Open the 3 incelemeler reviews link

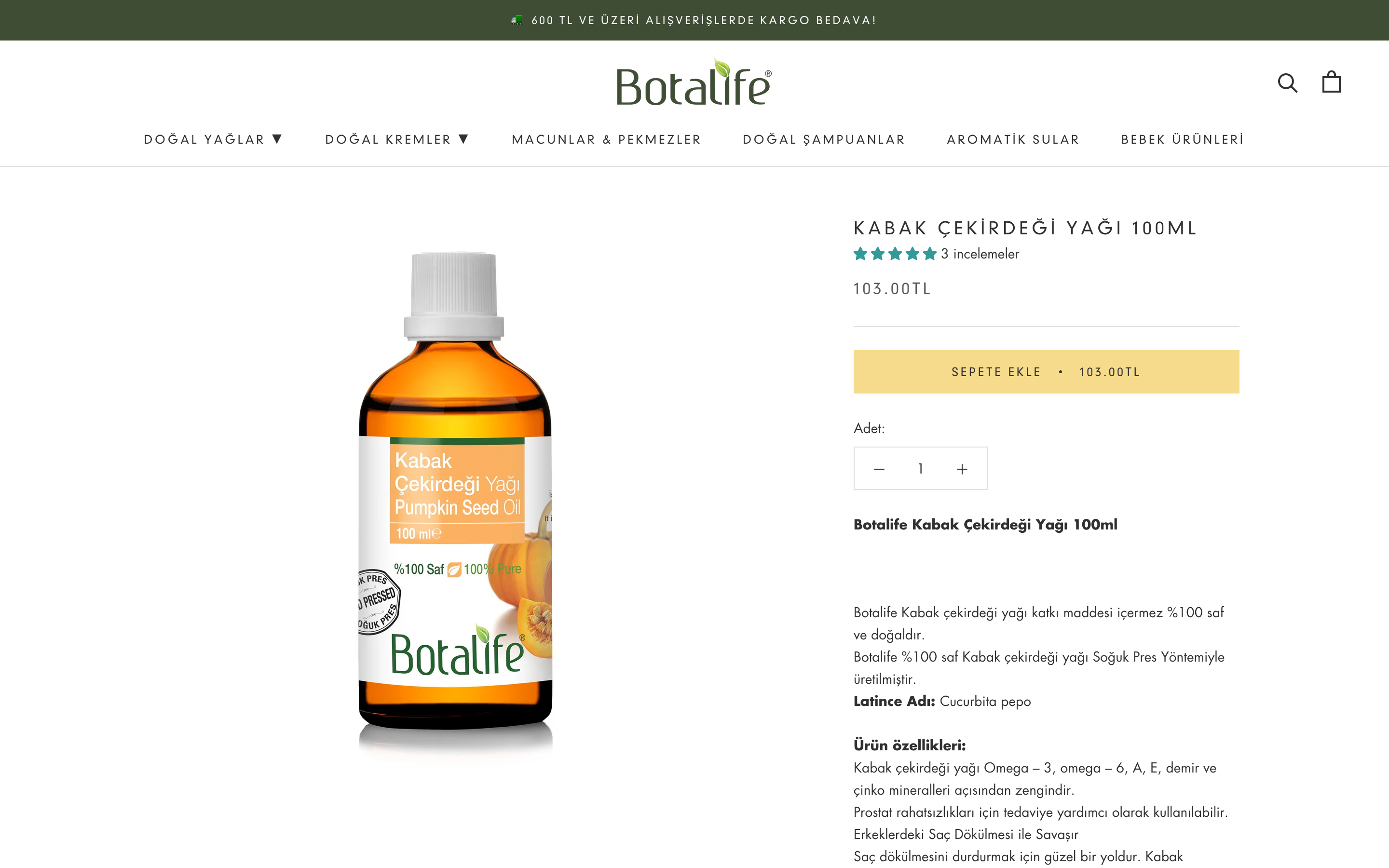coord(980,254)
